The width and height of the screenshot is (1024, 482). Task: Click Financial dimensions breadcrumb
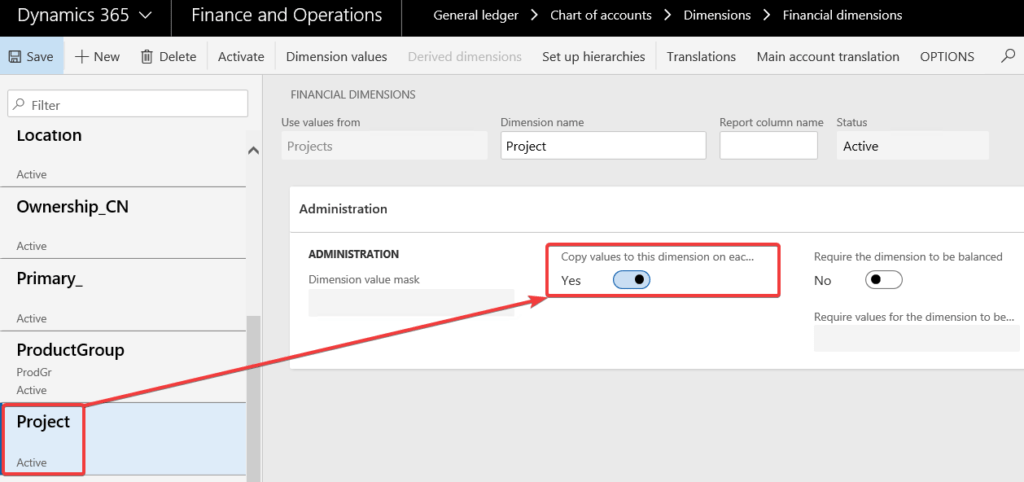tap(842, 15)
